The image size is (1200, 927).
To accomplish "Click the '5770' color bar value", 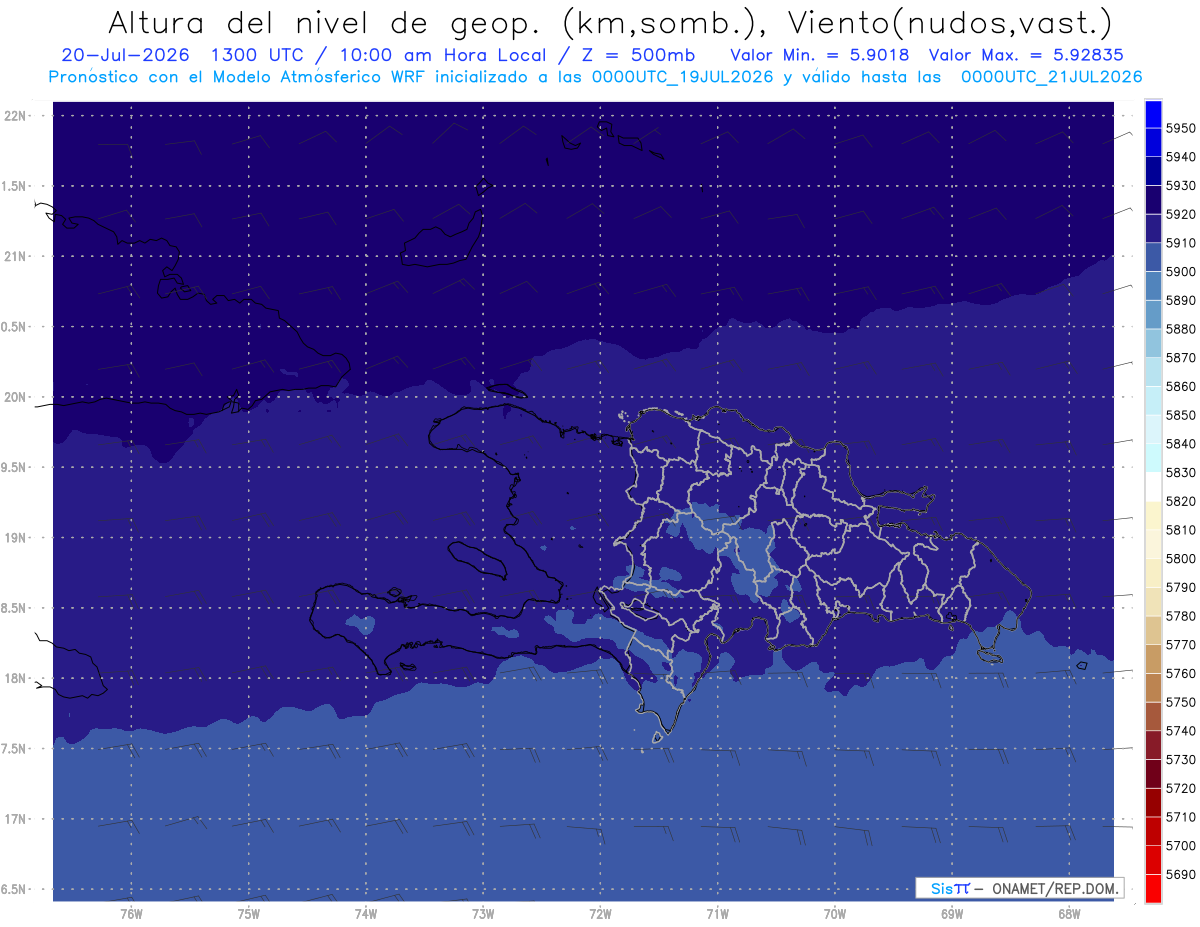I will (1182, 645).
